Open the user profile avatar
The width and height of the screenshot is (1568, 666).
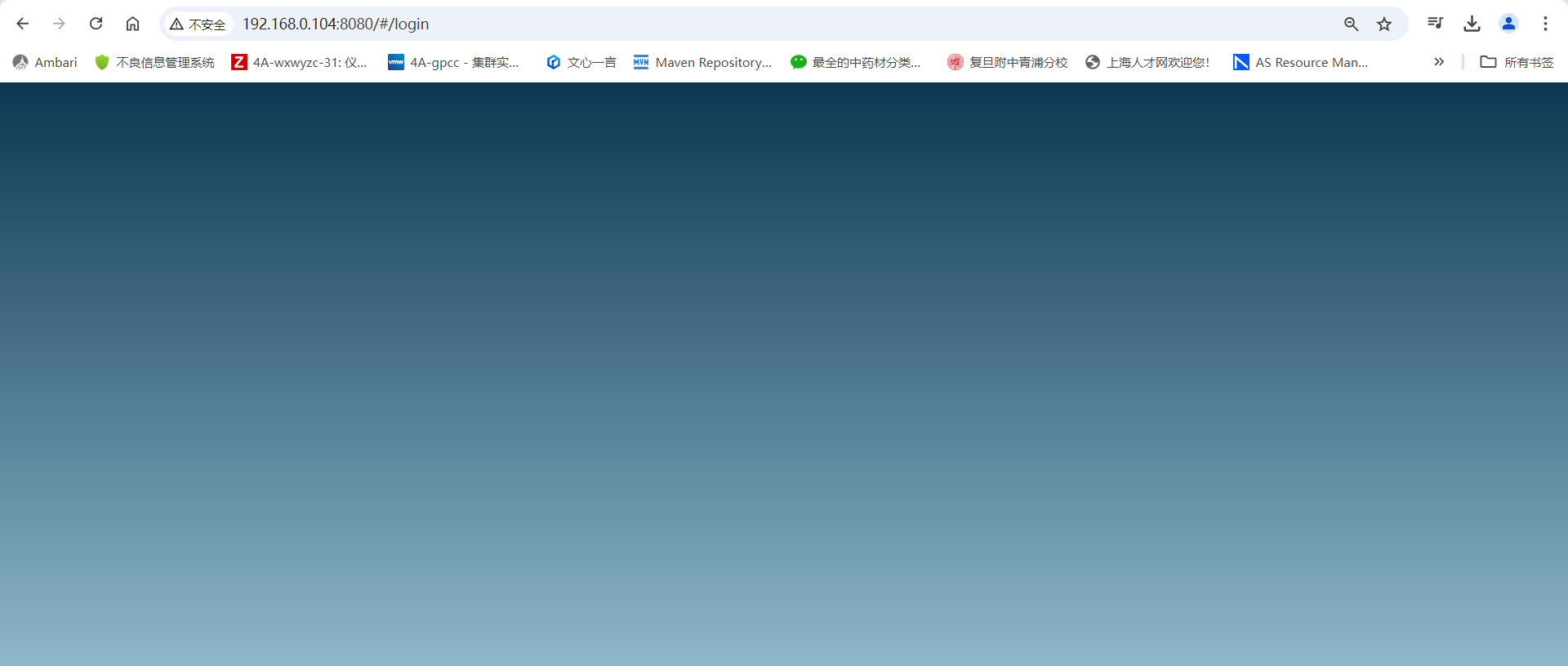1508,24
